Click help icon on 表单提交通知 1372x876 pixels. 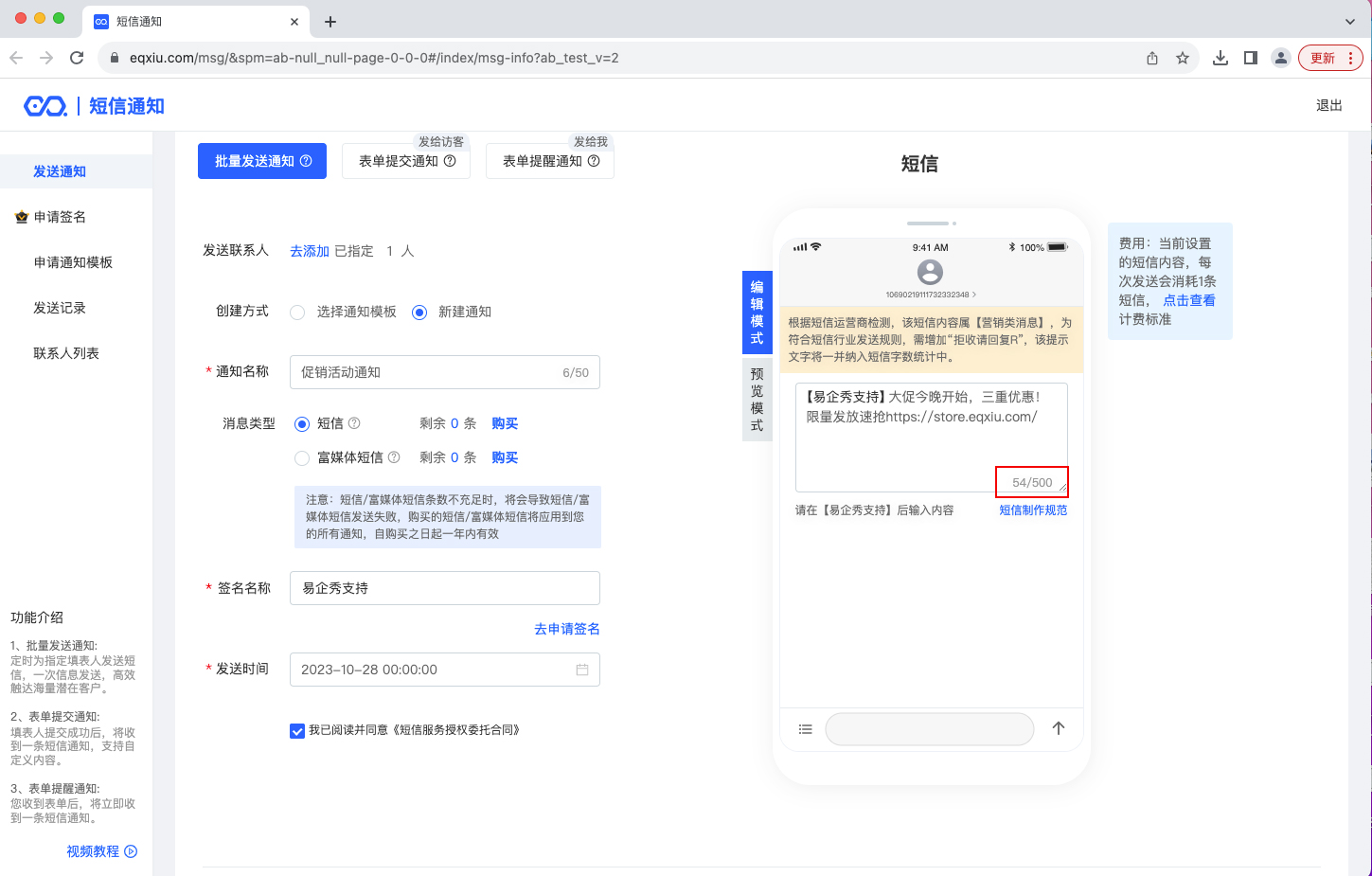450,161
